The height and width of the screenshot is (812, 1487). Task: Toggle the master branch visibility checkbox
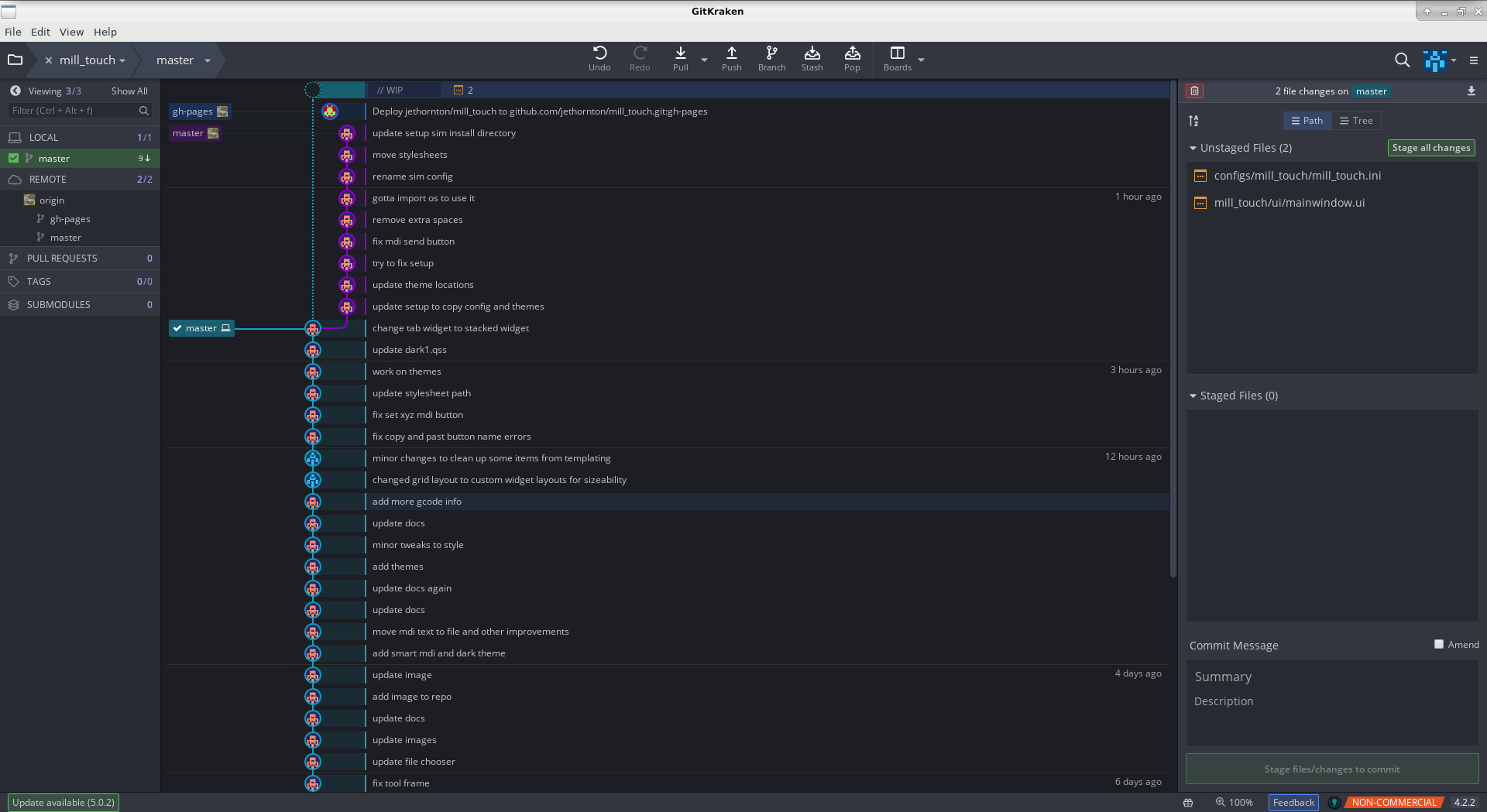pos(13,158)
